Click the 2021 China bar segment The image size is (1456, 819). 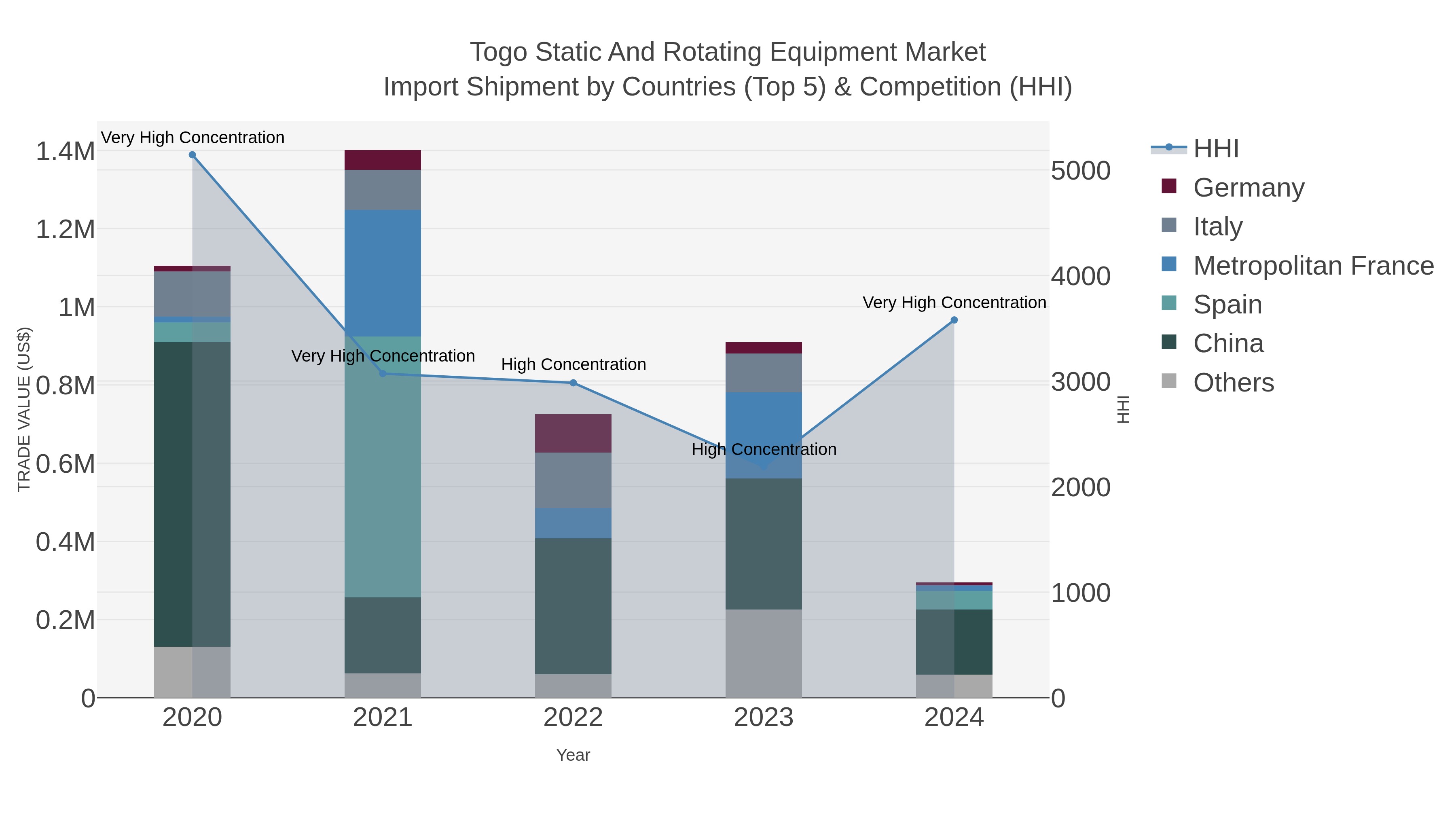point(383,635)
